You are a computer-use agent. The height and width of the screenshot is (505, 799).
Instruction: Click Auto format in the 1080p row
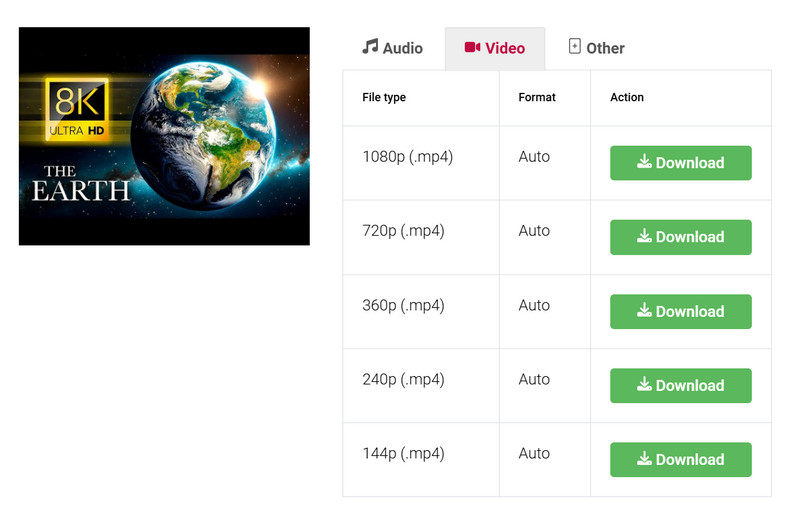(x=534, y=157)
